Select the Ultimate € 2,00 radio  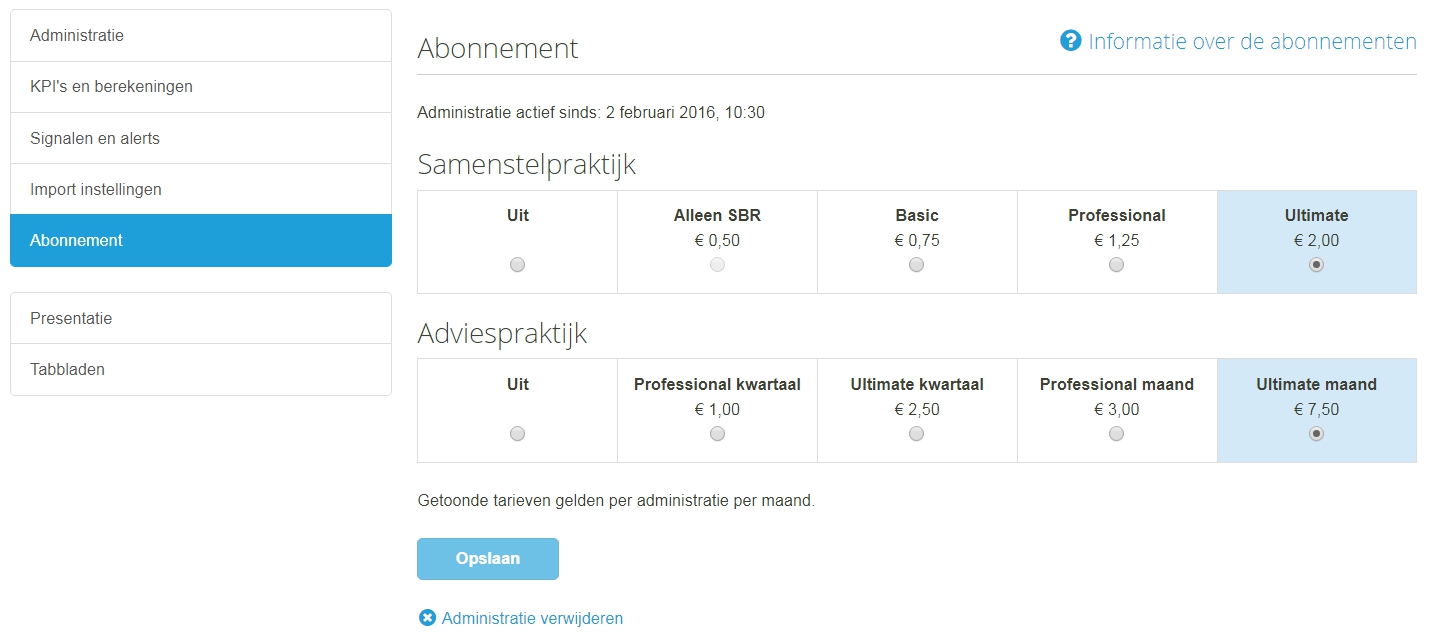[1317, 265]
